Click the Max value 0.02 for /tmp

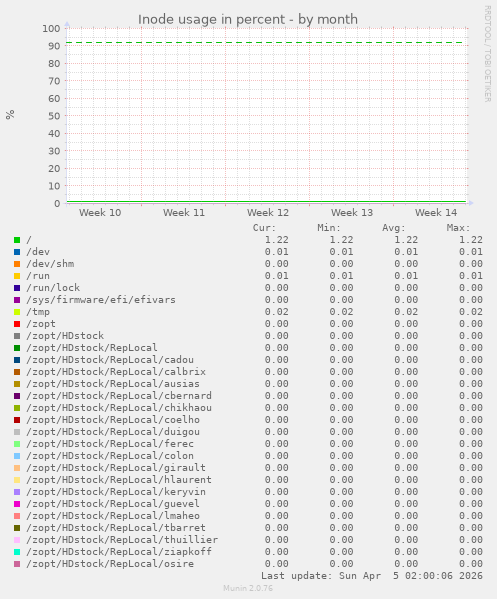pos(471,312)
